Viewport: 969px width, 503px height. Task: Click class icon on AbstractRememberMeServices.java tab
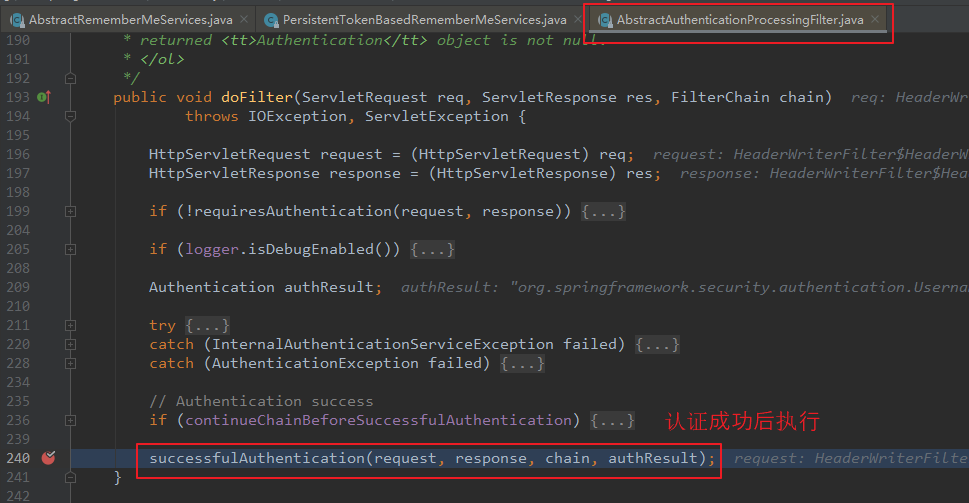[x=17, y=20]
